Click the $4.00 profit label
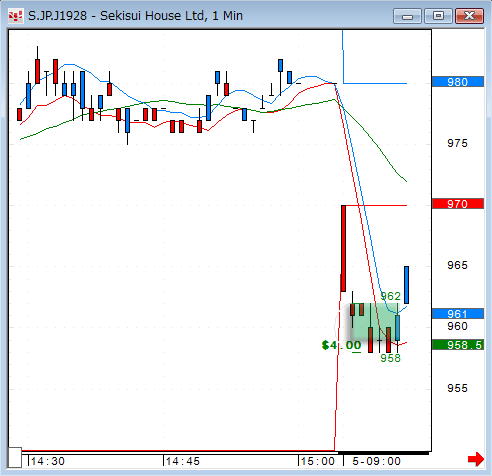Image resolution: width=492 pixels, height=476 pixels. (341, 345)
